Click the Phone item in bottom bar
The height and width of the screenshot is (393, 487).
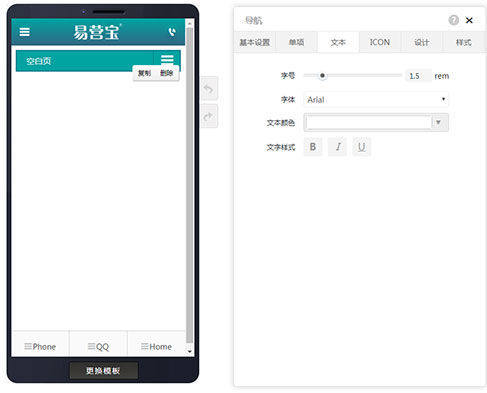pos(40,347)
